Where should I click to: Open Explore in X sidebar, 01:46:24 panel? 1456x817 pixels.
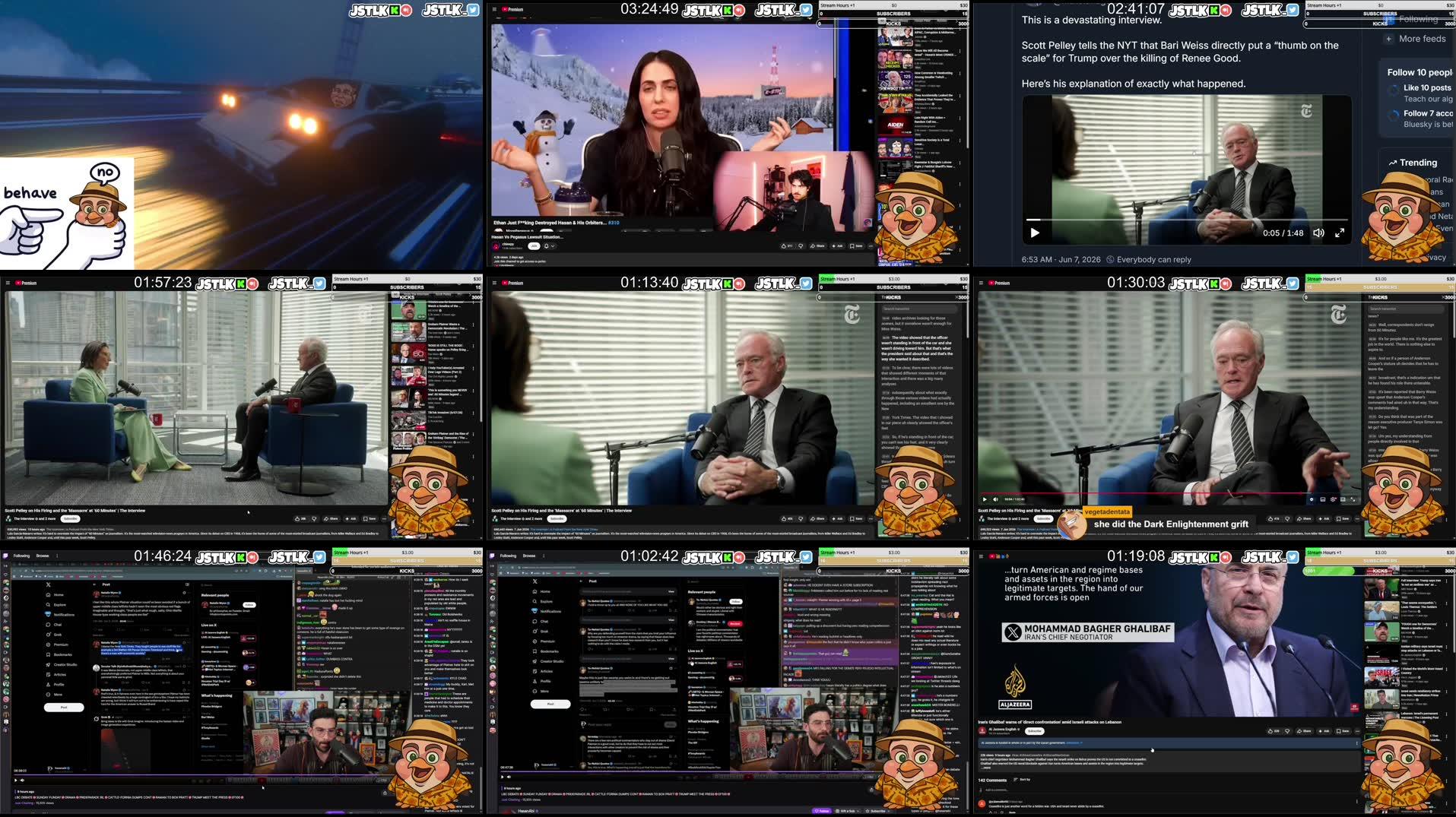tap(56, 605)
